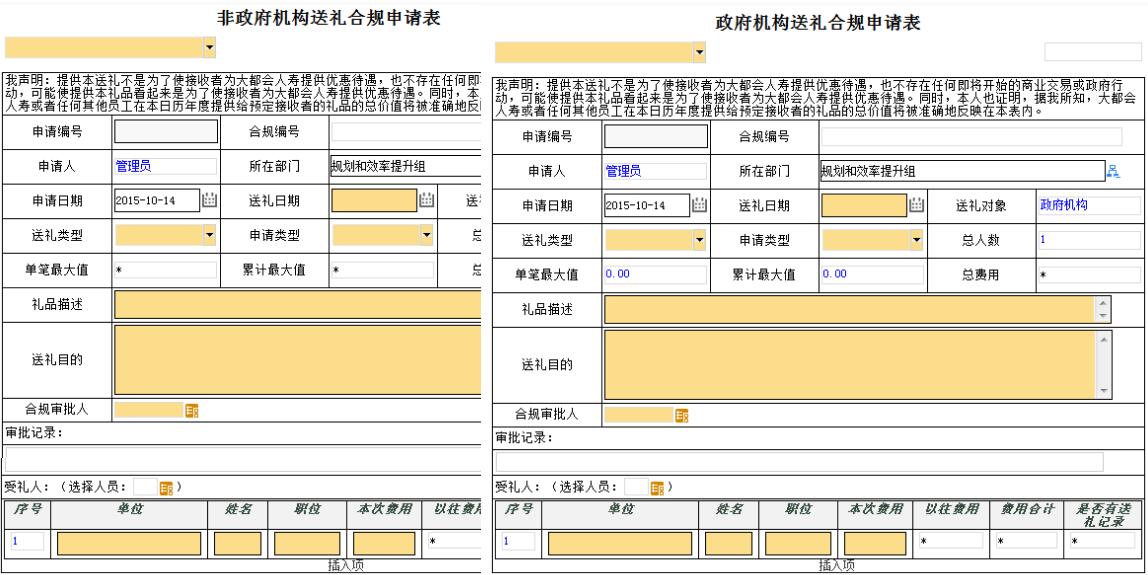
Task: Click the 合规审批人 field in the 政府机构 form
Action: click(x=638, y=415)
